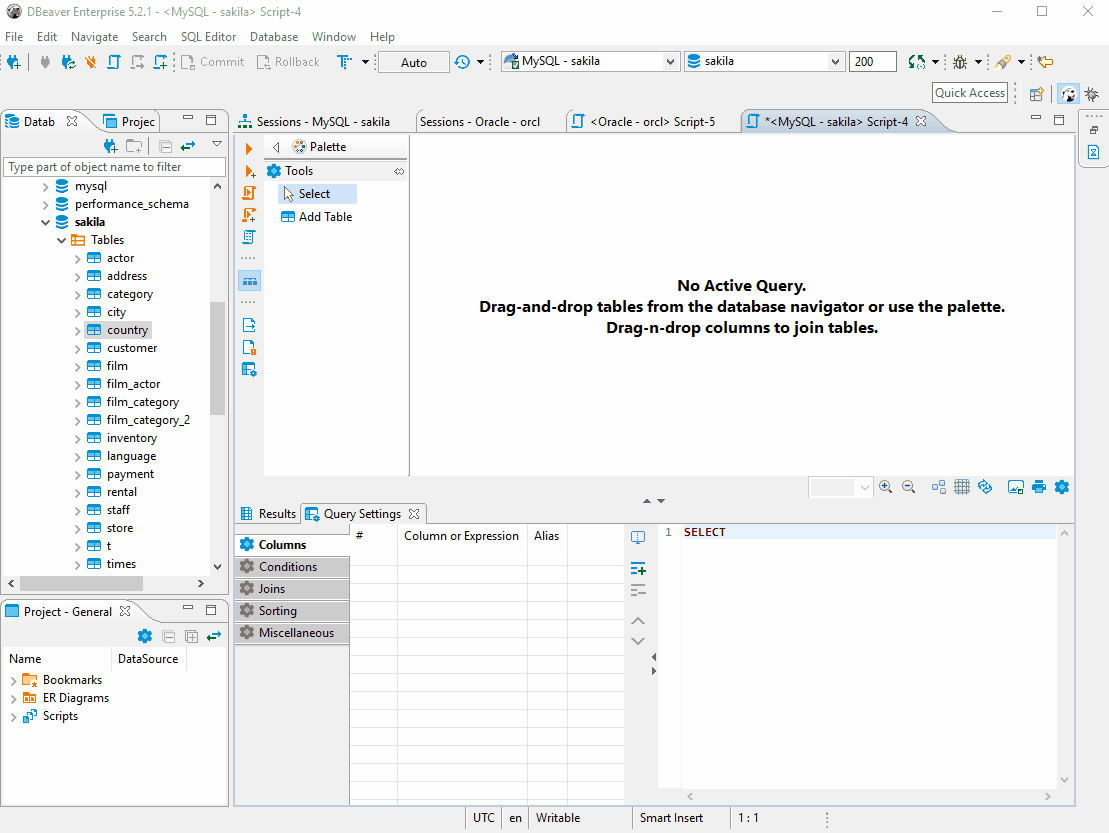Click the transaction log clock icon

coord(462,62)
